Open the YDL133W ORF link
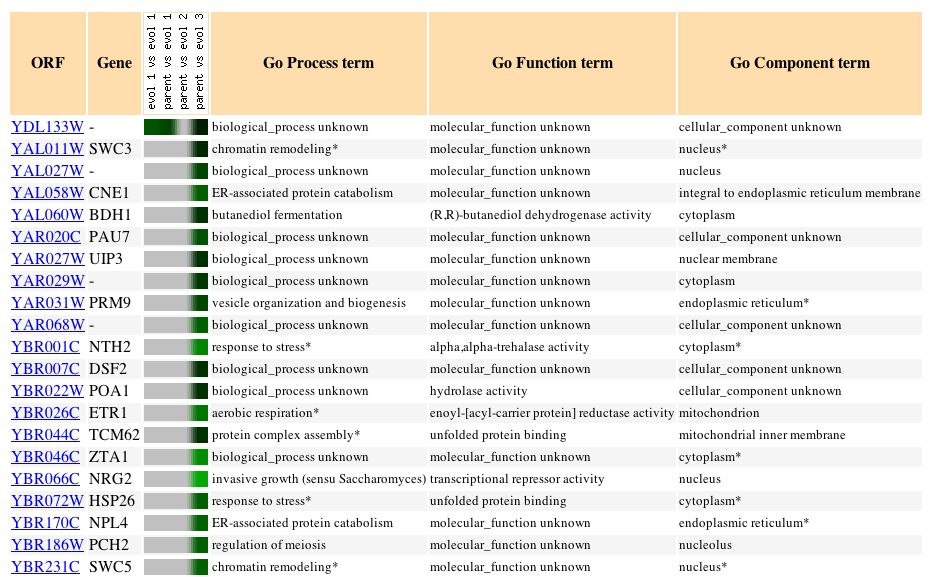Viewport: 934px width, 577px height. pos(47,127)
